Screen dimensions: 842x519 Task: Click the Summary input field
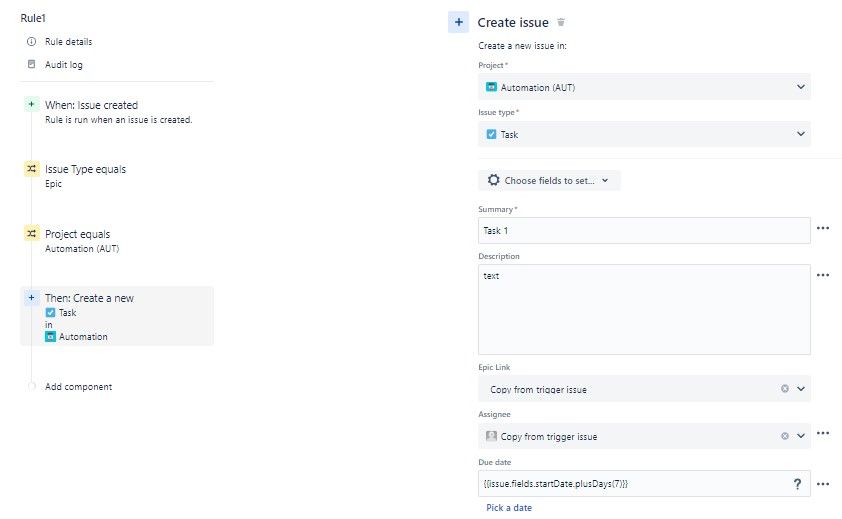pyautogui.click(x=644, y=230)
